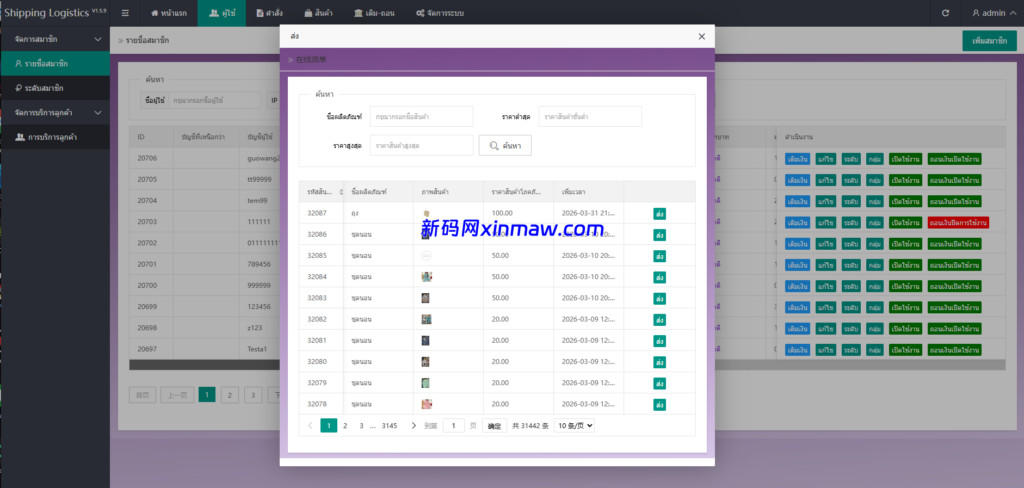The width and height of the screenshot is (1024, 488).
Task: Click the 首页 first page button
Action: 142,395
